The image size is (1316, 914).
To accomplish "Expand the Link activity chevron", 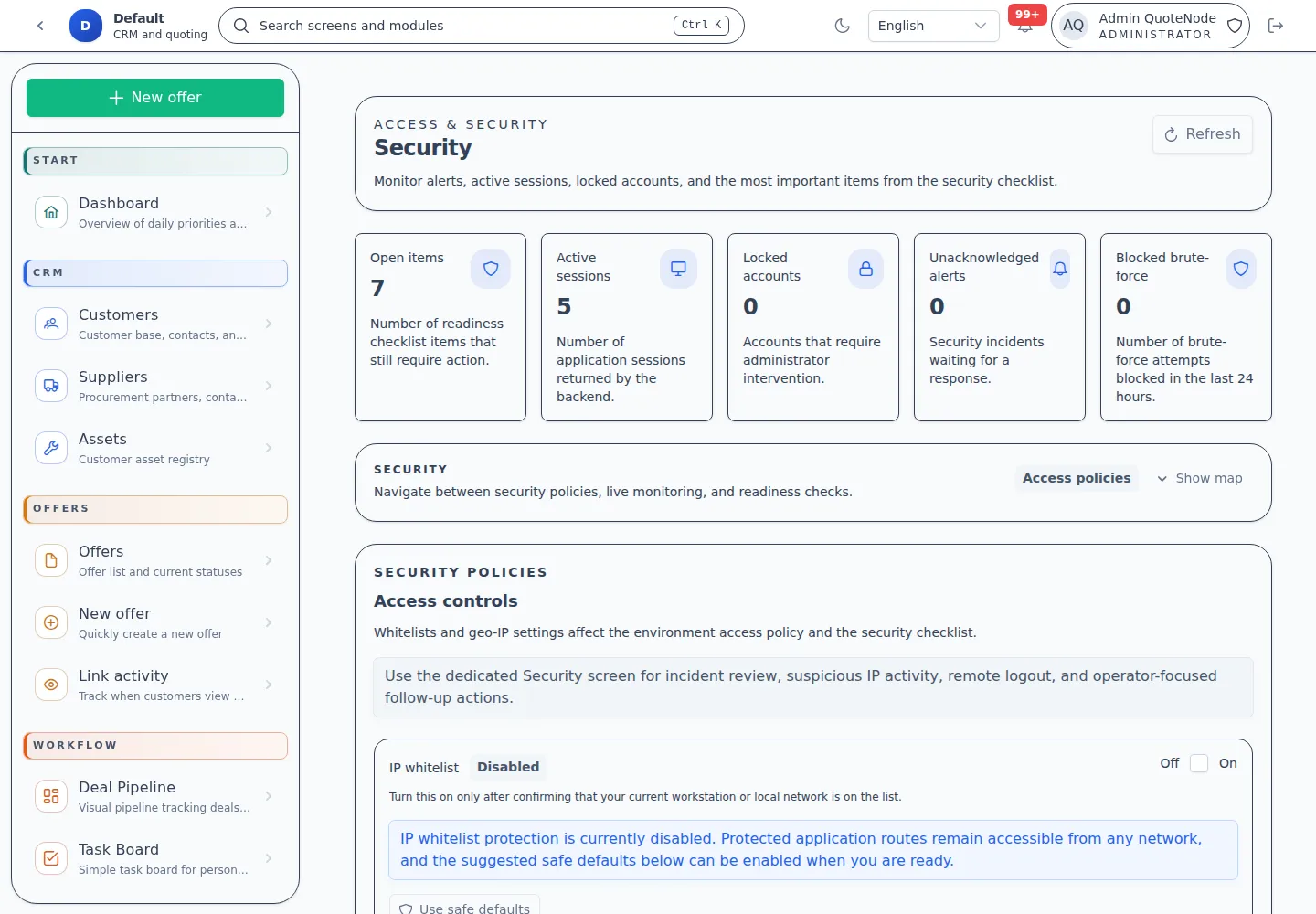I will coord(269,685).
